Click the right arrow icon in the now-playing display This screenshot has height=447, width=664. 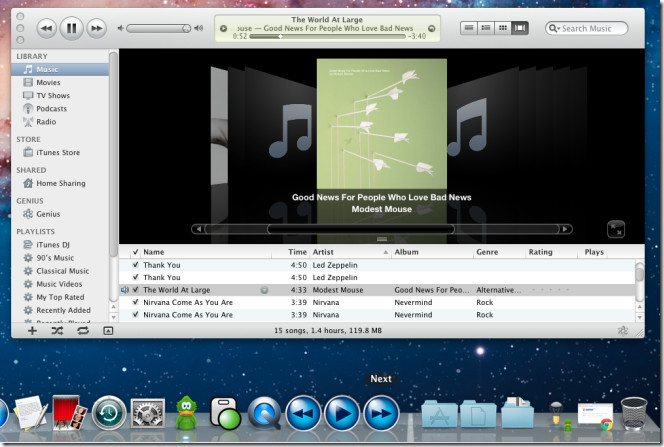pos(432,28)
